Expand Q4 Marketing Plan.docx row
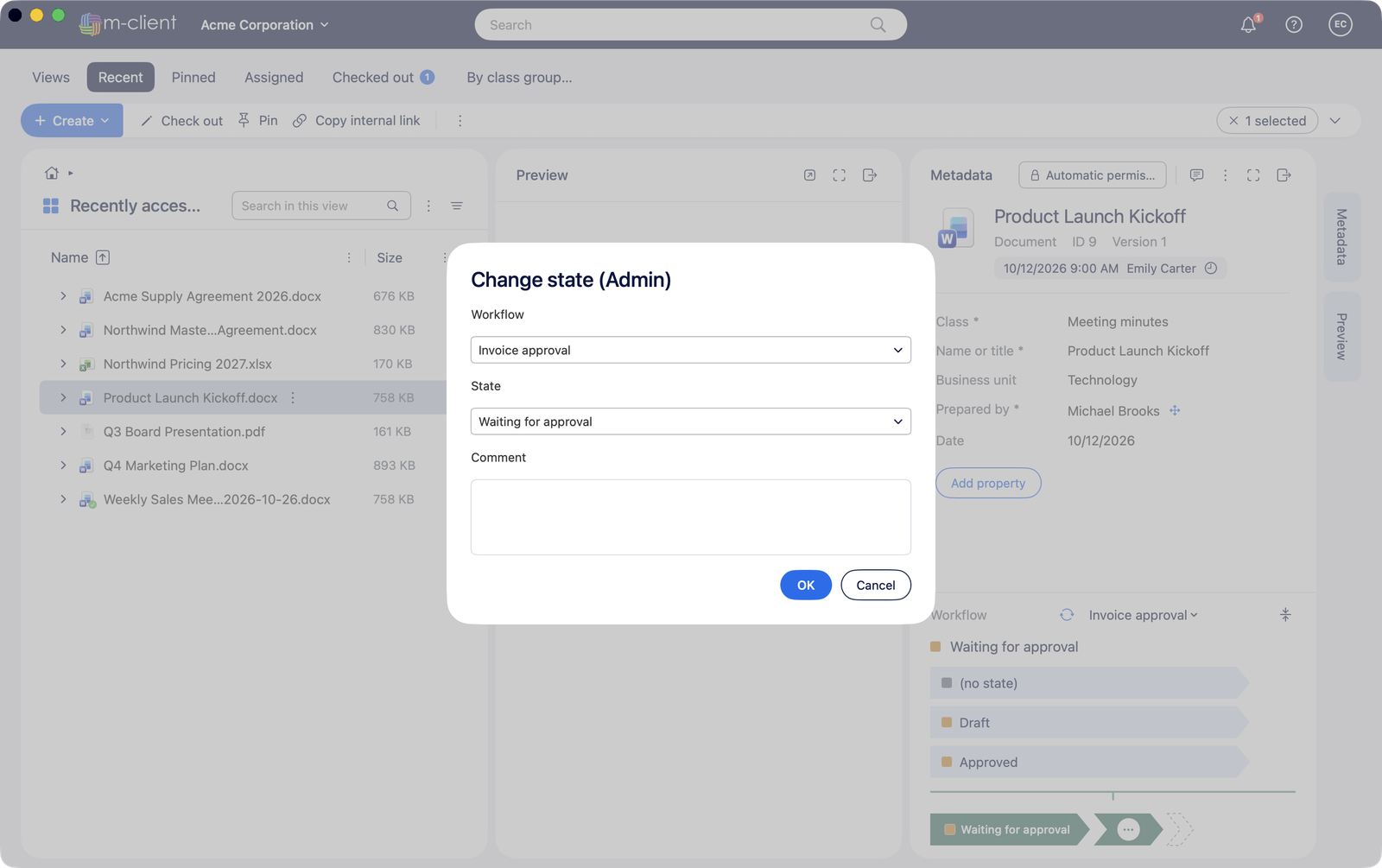The image size is (1382, 868). click(63, 465)
